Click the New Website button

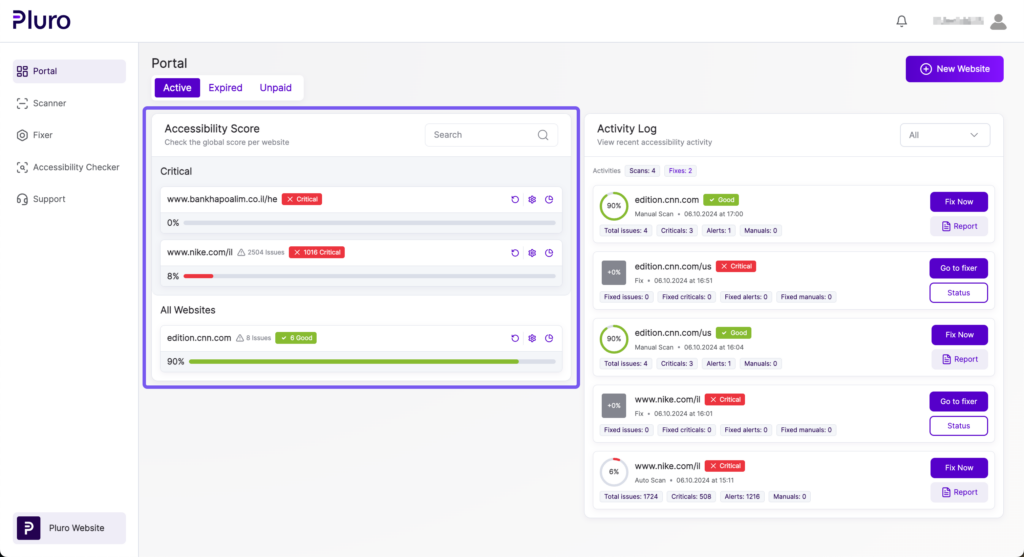pos(954,69)
